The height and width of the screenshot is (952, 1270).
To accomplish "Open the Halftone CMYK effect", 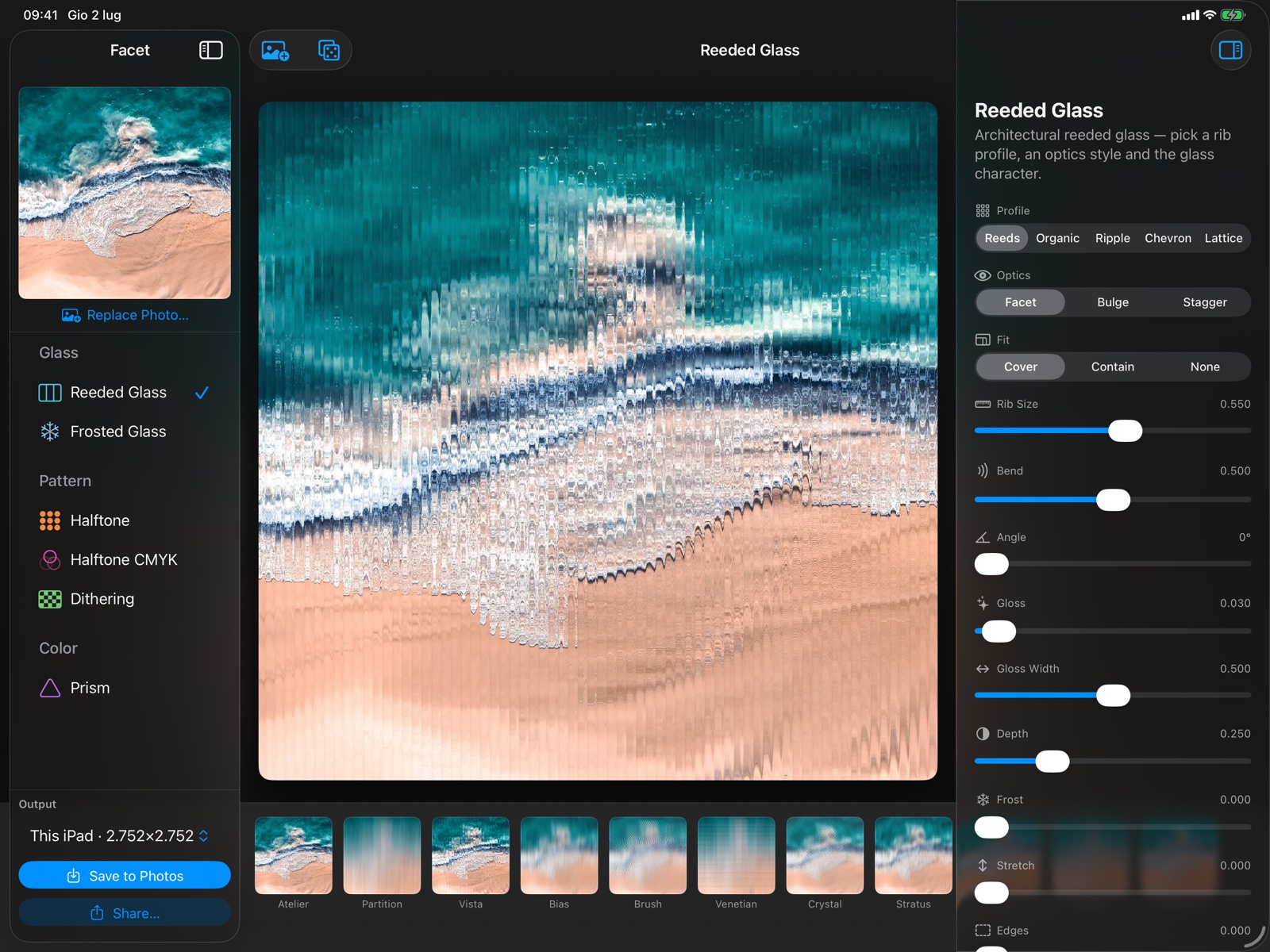I will pos(125,560).
